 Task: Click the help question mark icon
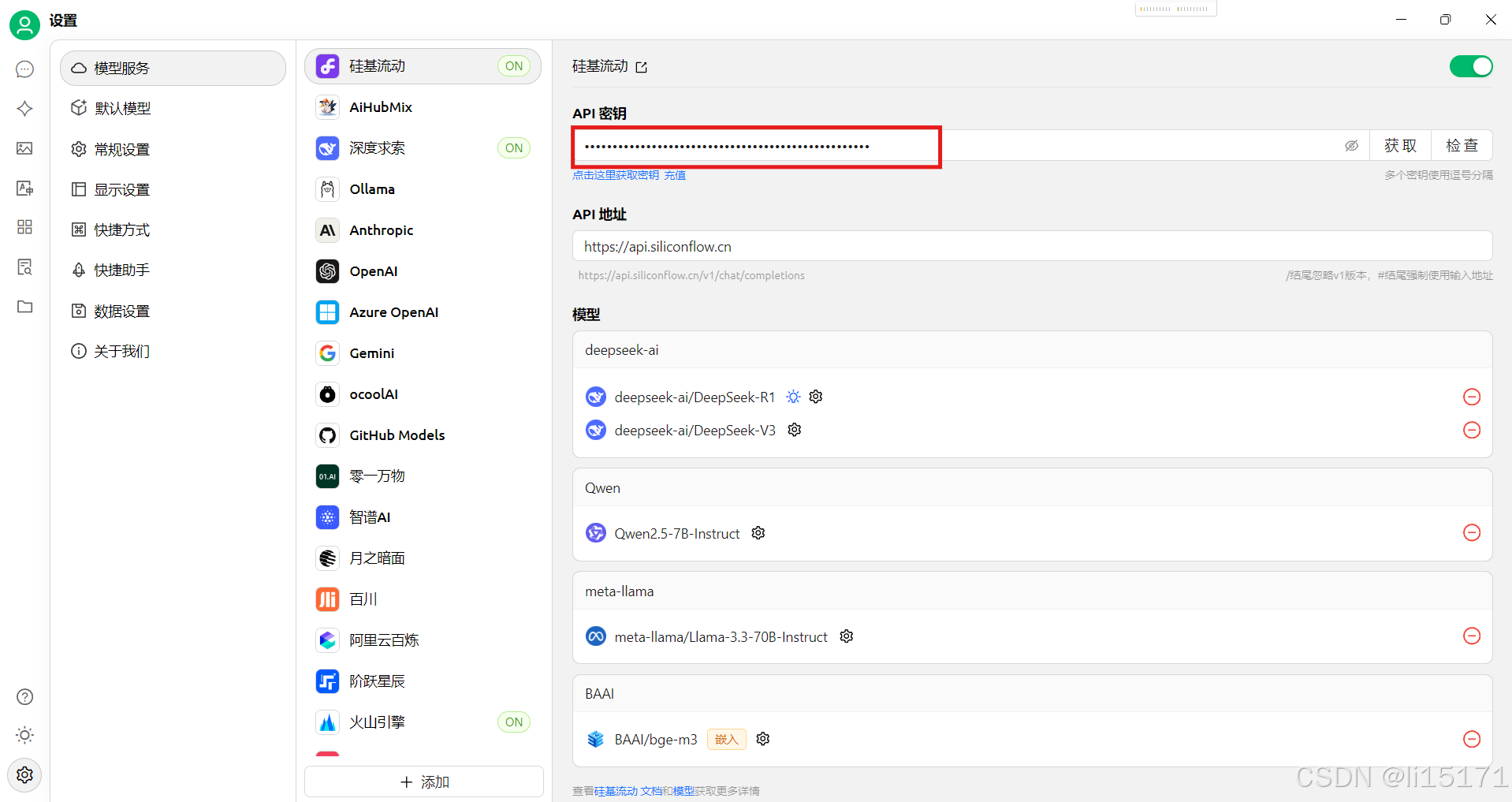(24, 697)
